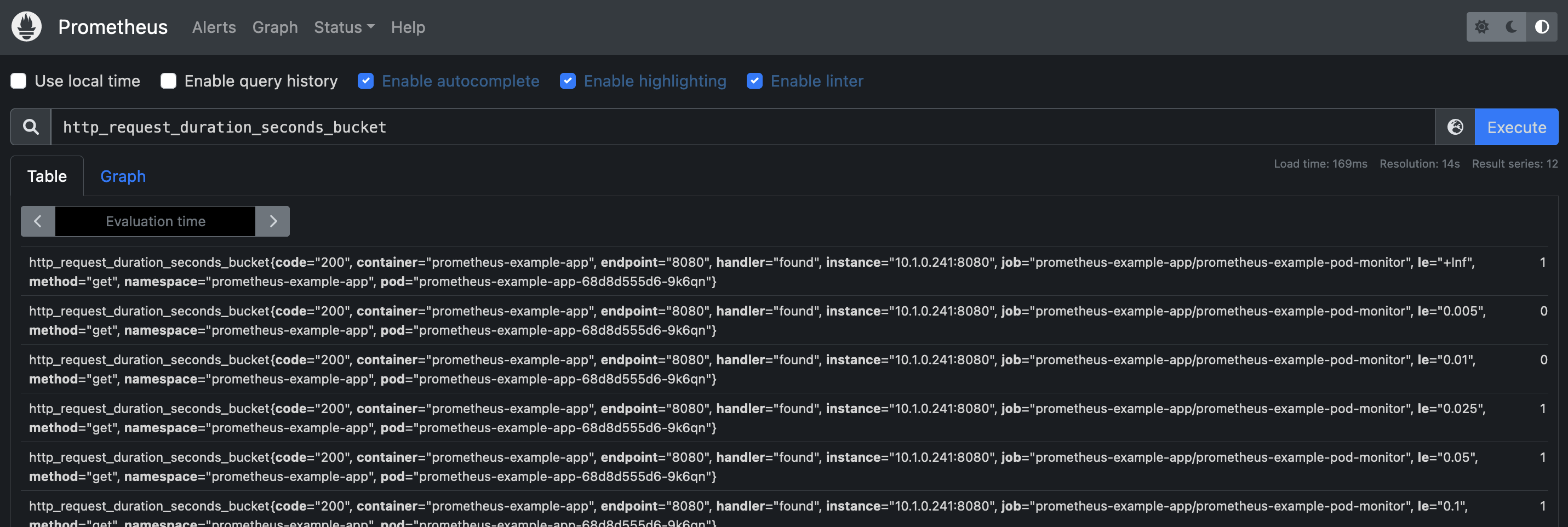Uncheck Enable linter
This screenshot has height=527, width=1568.
click(x=755, y=81)
